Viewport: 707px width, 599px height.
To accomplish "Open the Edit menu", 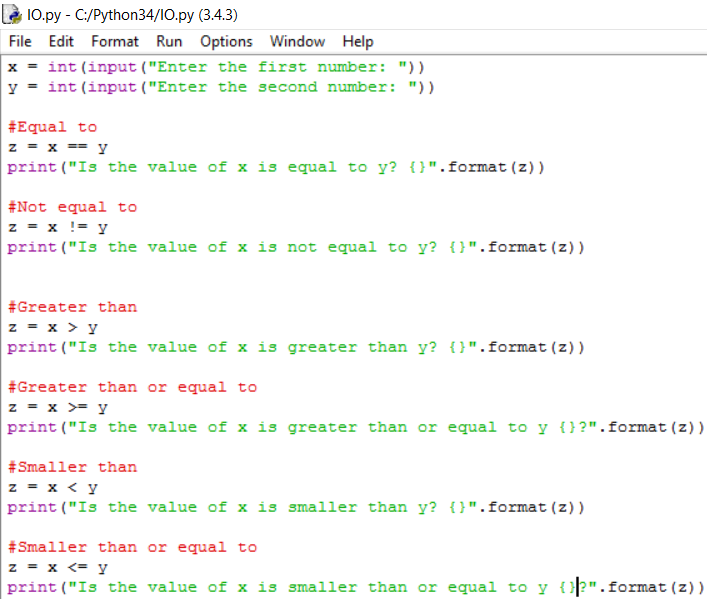I will click(x=61, y=41).
